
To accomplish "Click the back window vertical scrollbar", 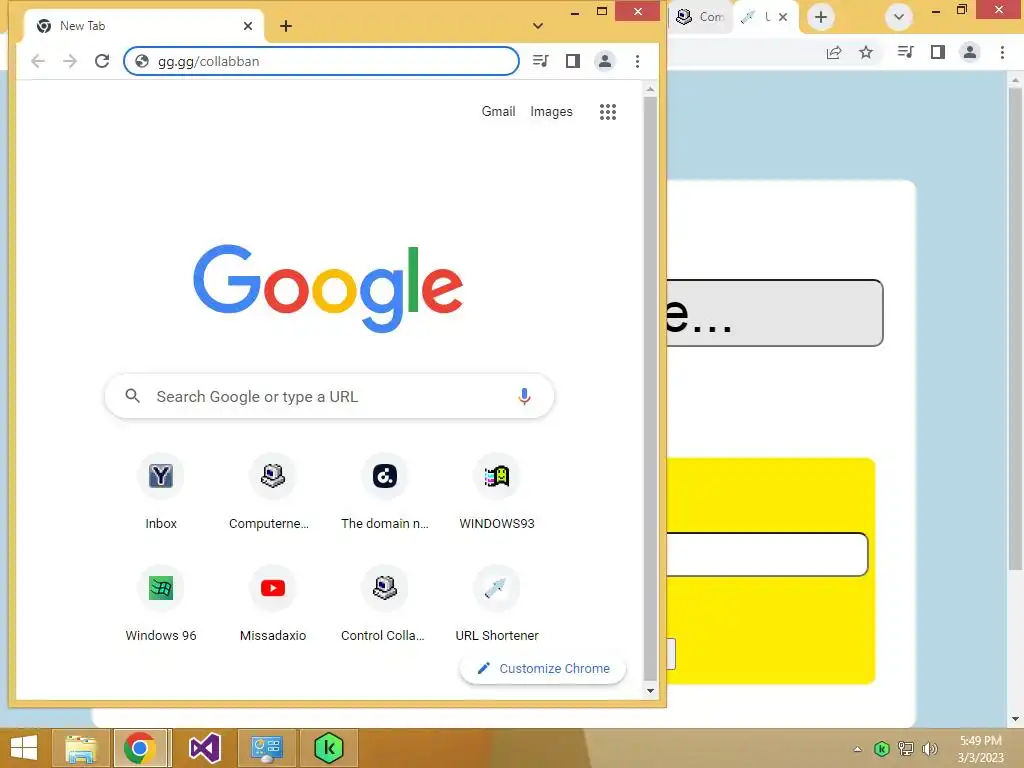I will (1015, 327).
